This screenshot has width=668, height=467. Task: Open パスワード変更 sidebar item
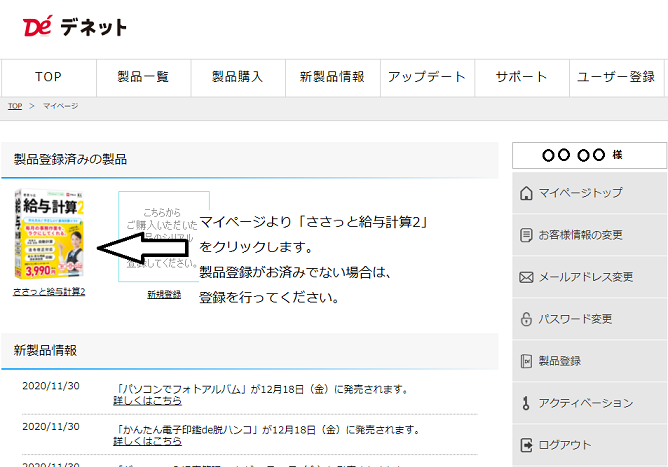(590, 319)
